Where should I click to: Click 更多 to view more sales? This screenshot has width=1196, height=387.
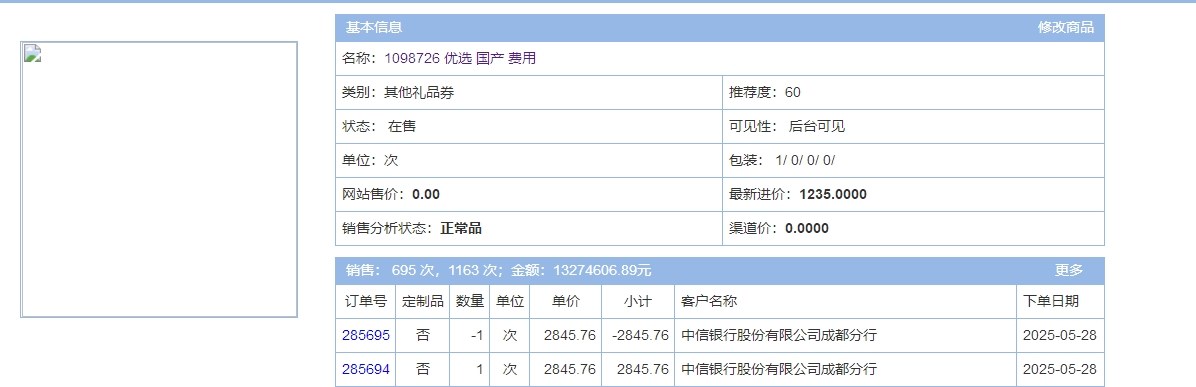point(1069,270)
